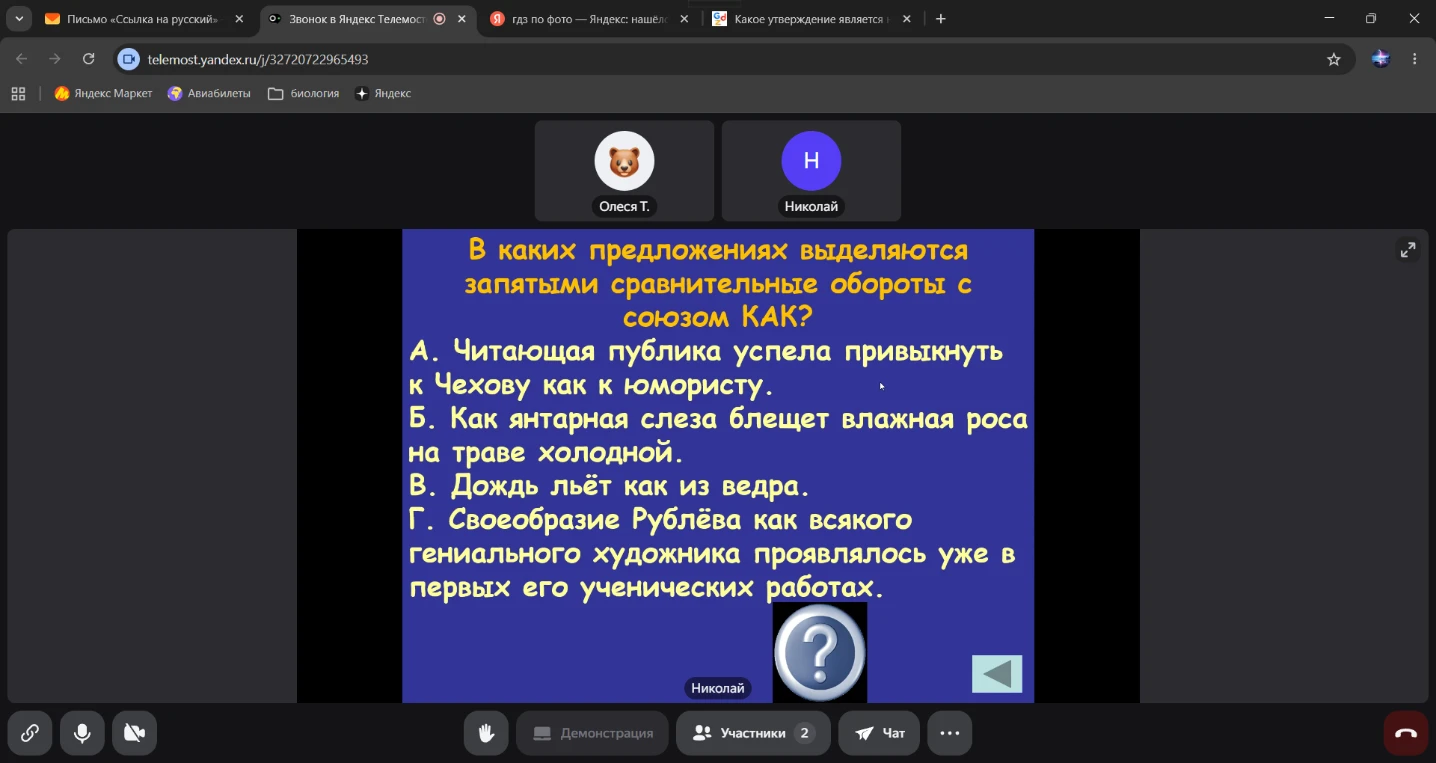Open the apps grid in bookmarks bar

tap(18, 93)
